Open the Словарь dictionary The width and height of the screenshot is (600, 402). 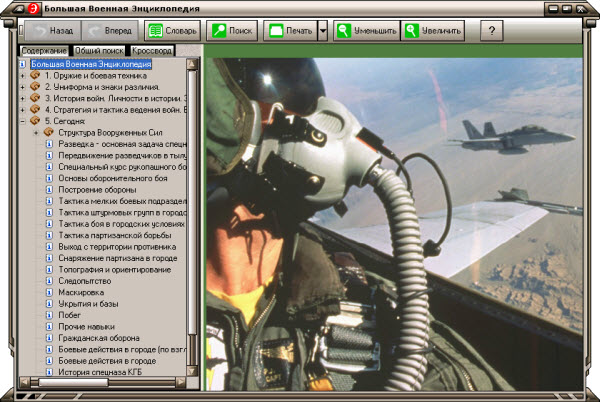pos(171,31)
